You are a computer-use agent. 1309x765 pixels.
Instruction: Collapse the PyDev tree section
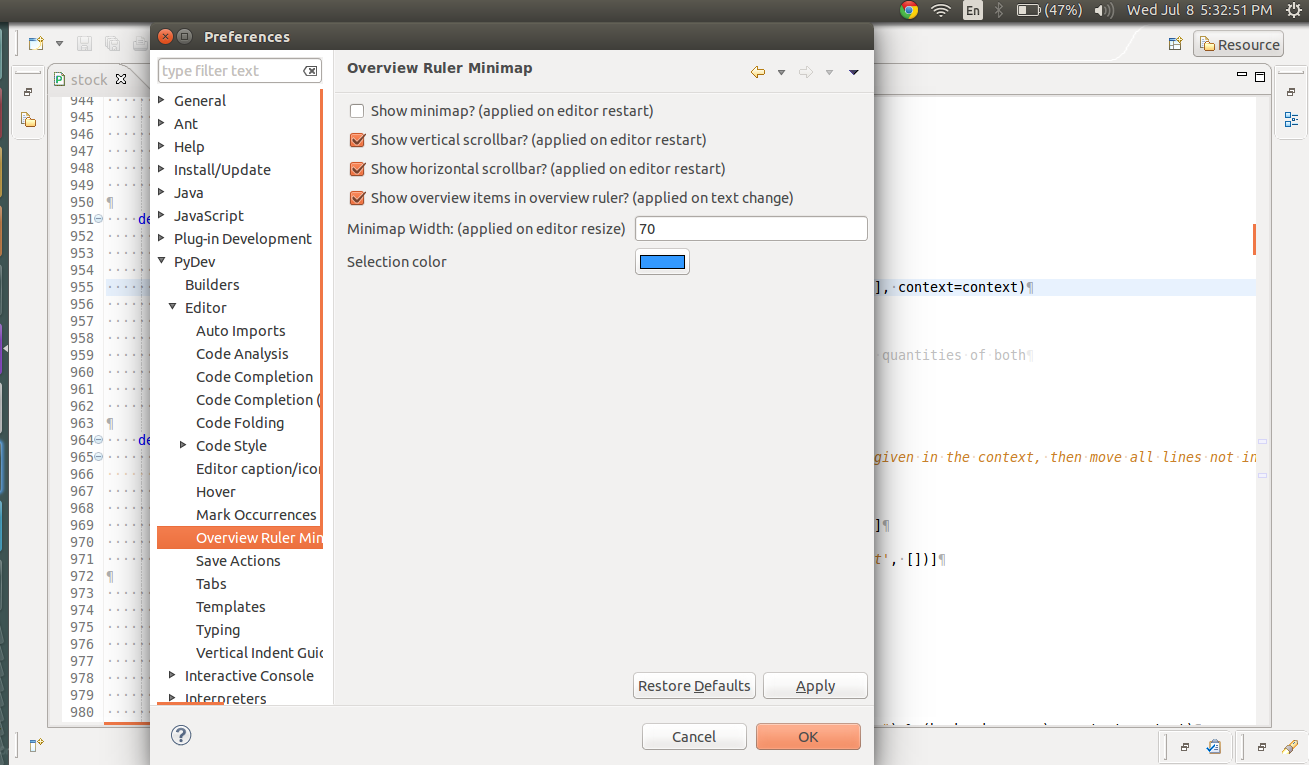coord(161,261)
